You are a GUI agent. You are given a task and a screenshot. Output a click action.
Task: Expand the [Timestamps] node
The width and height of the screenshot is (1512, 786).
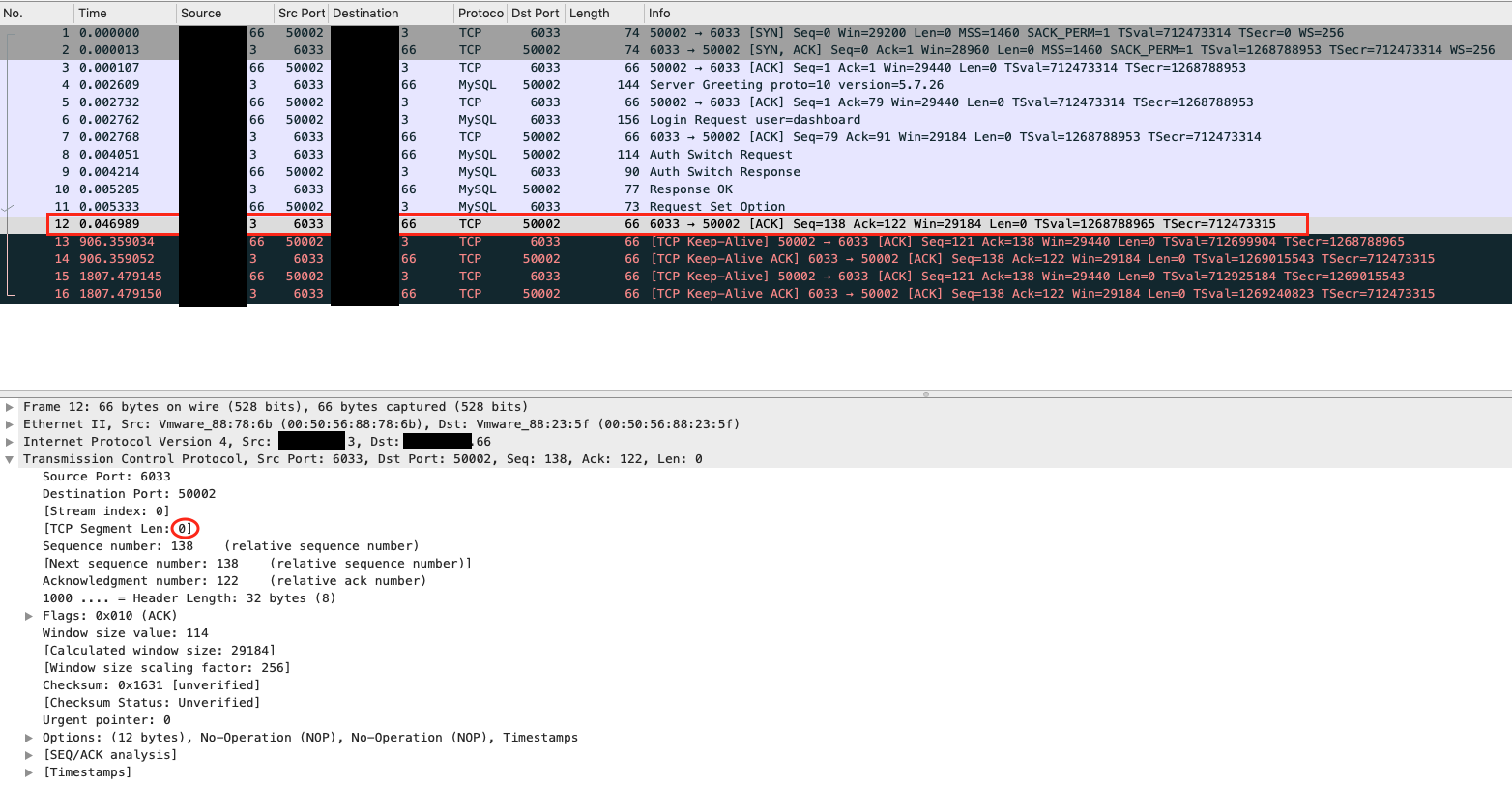pos(29,772)
